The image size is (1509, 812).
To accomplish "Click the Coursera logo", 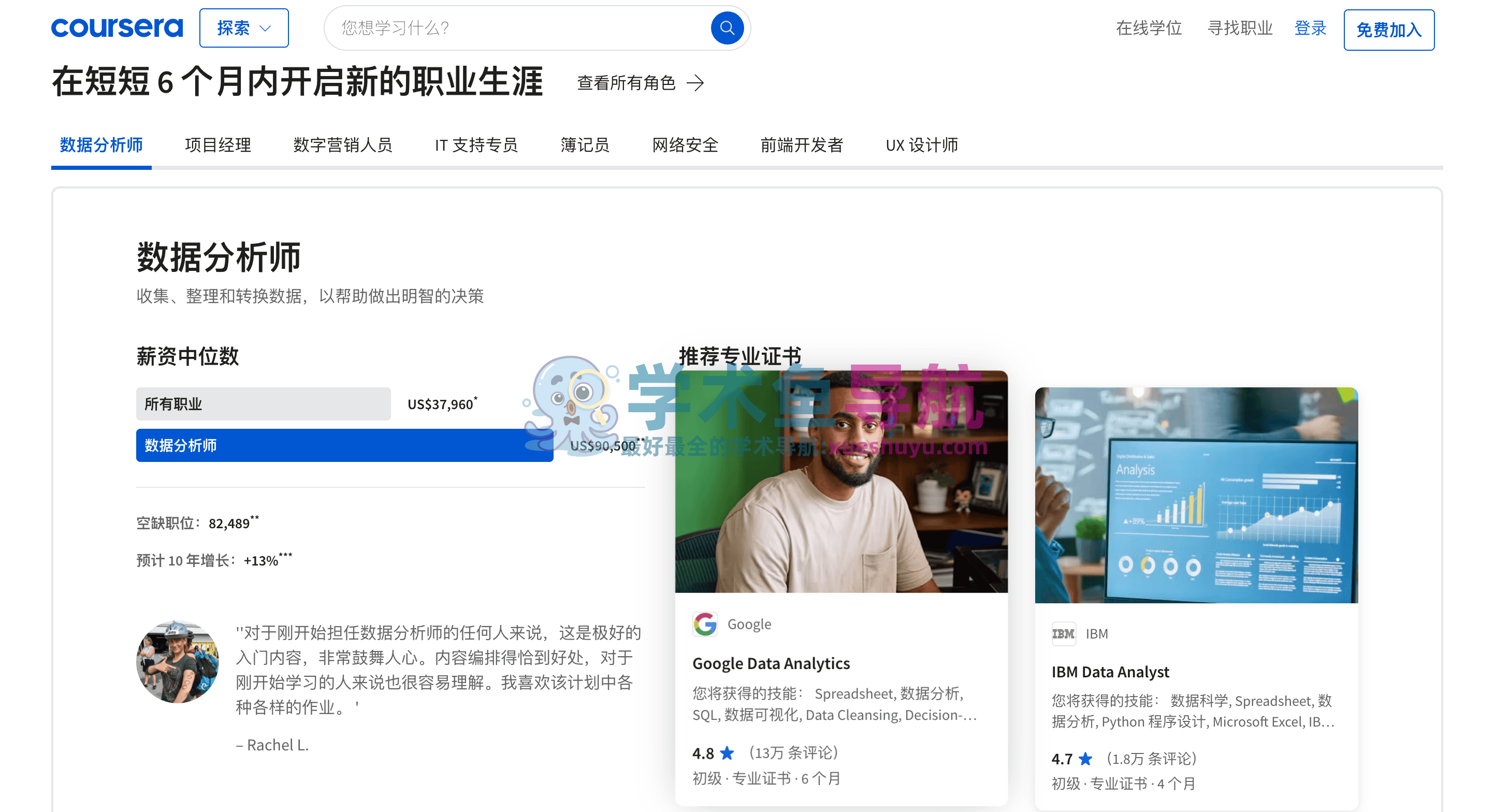I will click(117, 27).
